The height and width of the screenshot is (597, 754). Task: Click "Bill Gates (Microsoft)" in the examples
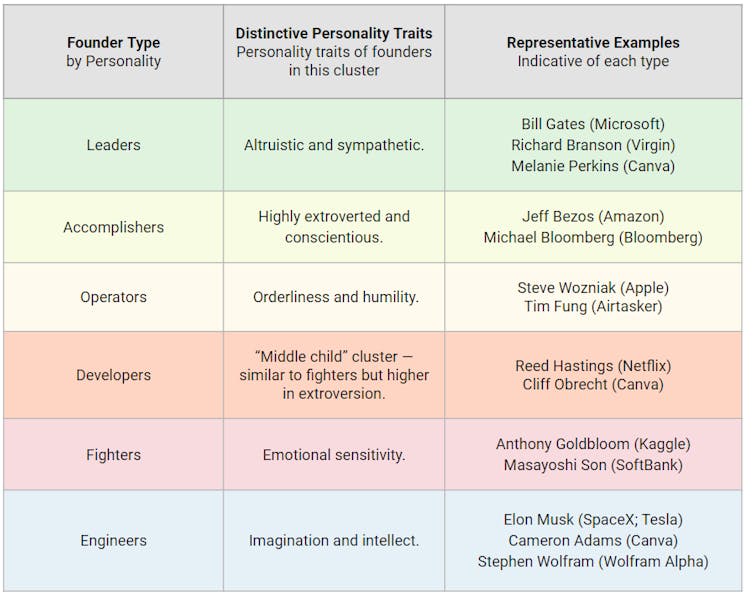(x=592, y=124)
